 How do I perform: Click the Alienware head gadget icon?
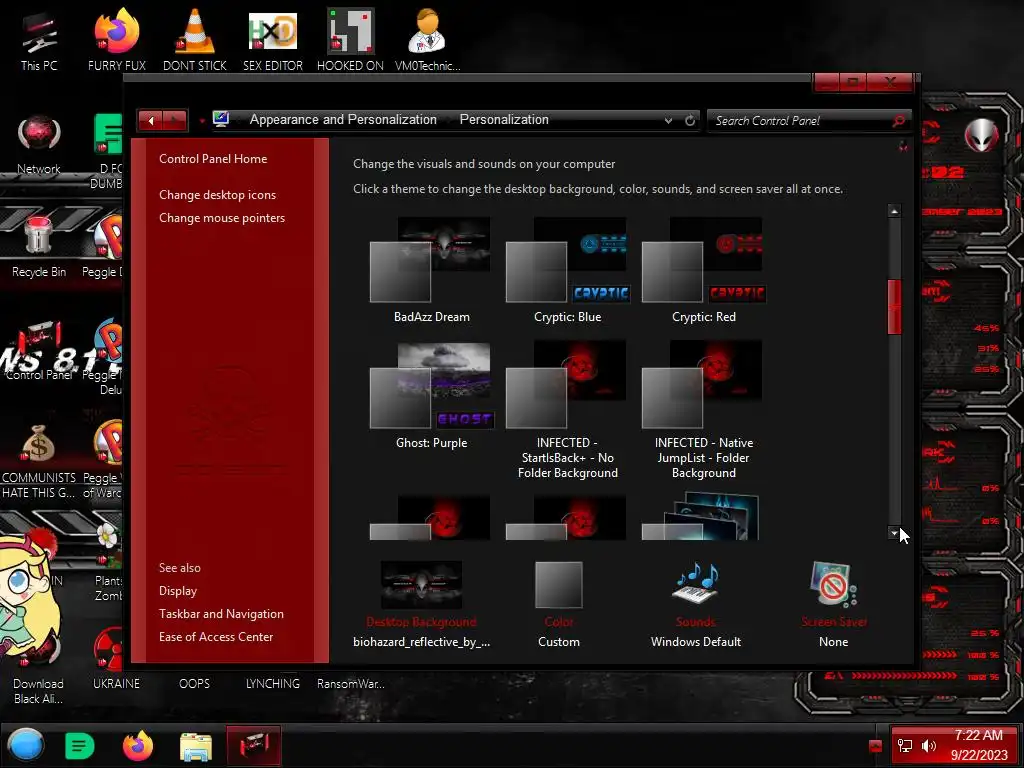[x=982, y=135]
